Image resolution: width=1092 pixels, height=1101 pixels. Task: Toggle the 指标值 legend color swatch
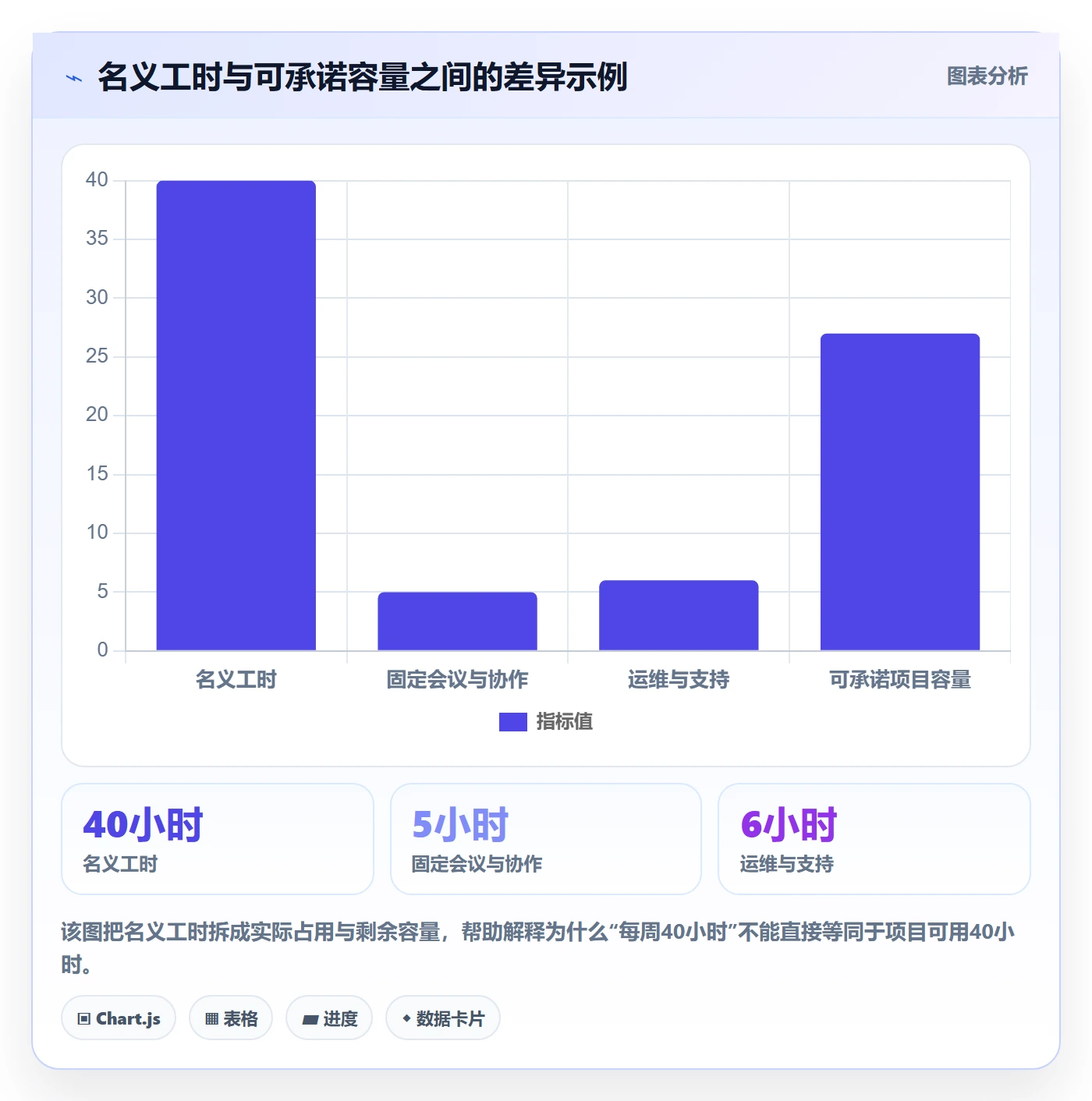pyautogui.click(x=512, y=722)
